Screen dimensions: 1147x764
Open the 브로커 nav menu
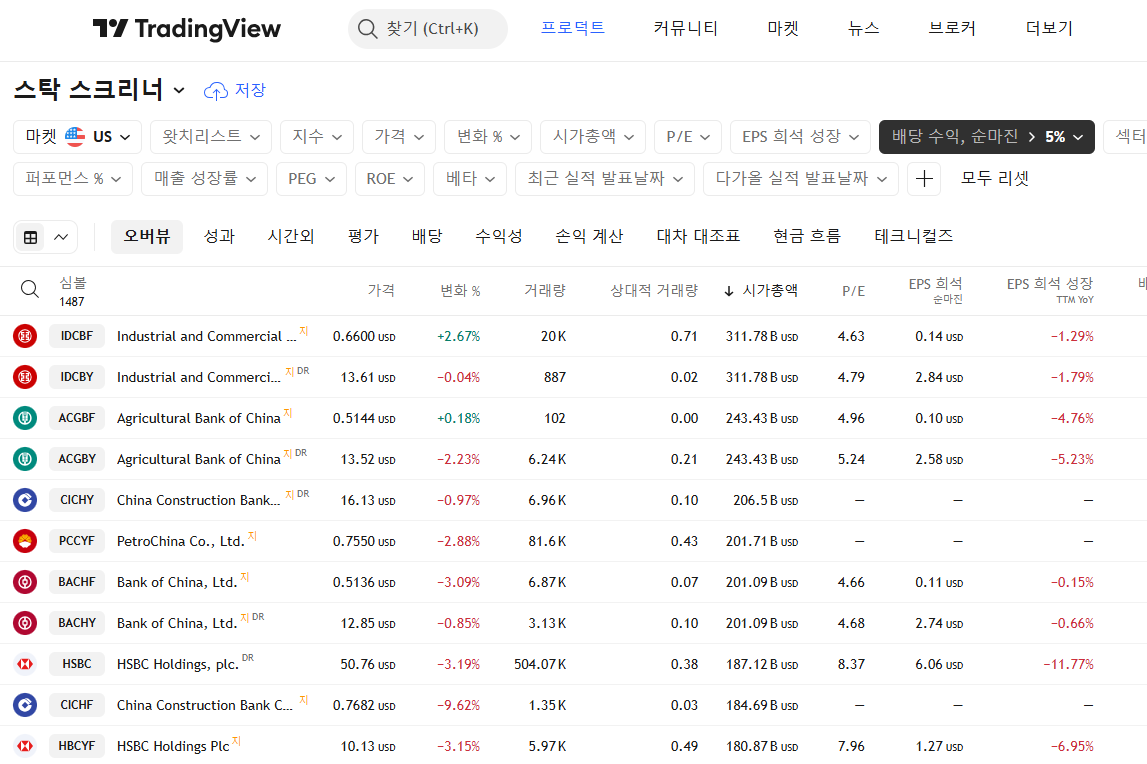click(952, 29)
